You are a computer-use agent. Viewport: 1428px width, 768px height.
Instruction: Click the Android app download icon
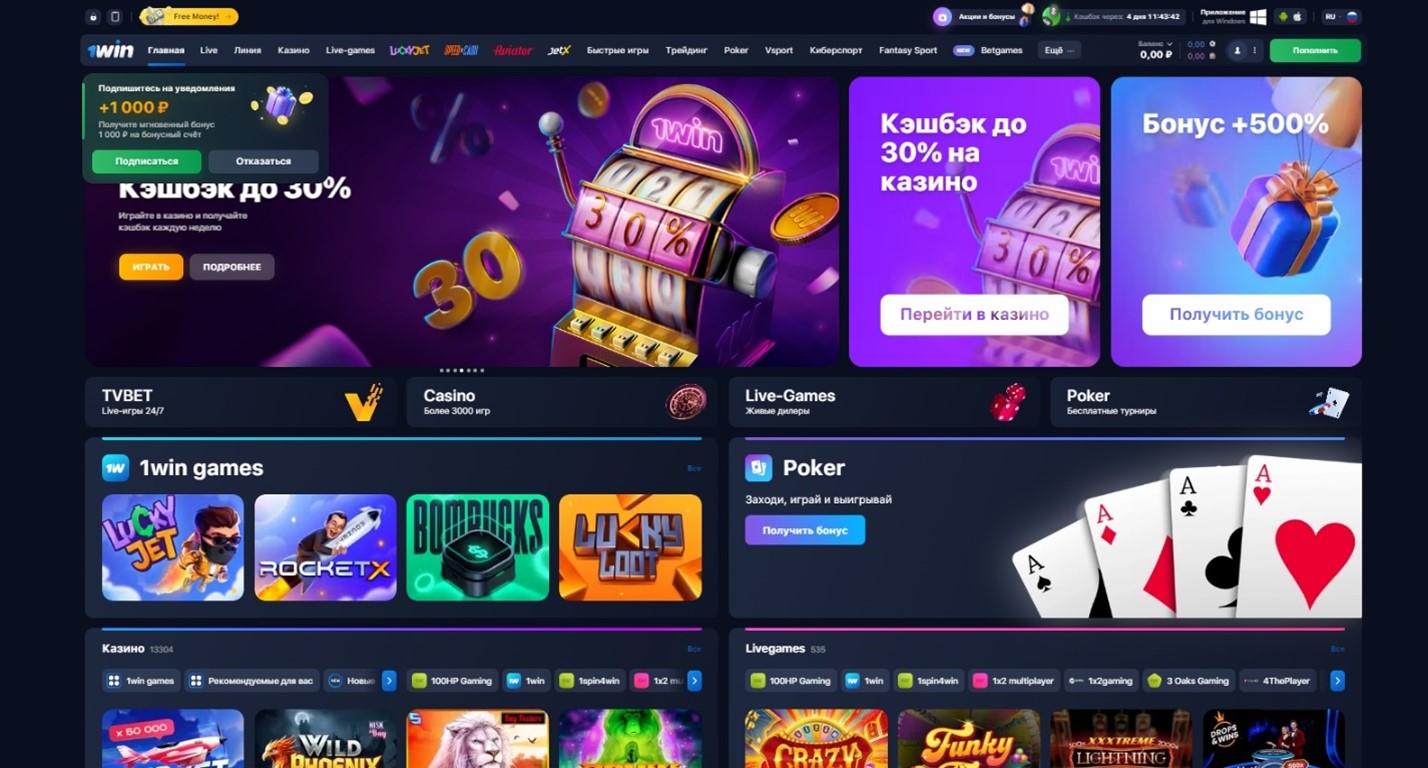point(1282,17)
